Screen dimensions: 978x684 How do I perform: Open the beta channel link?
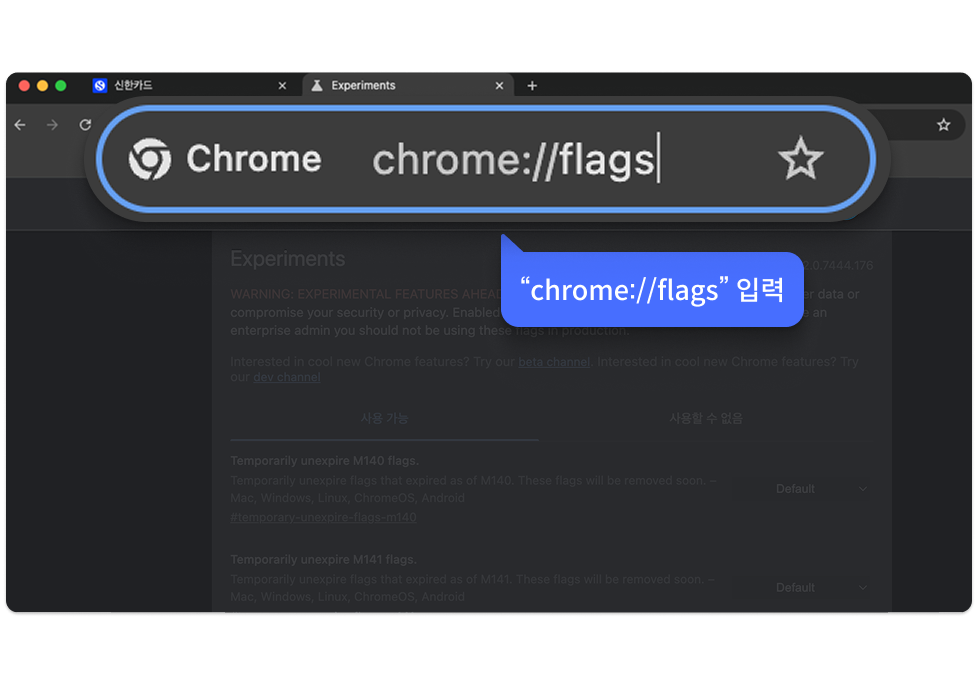[x=554, y=362]
